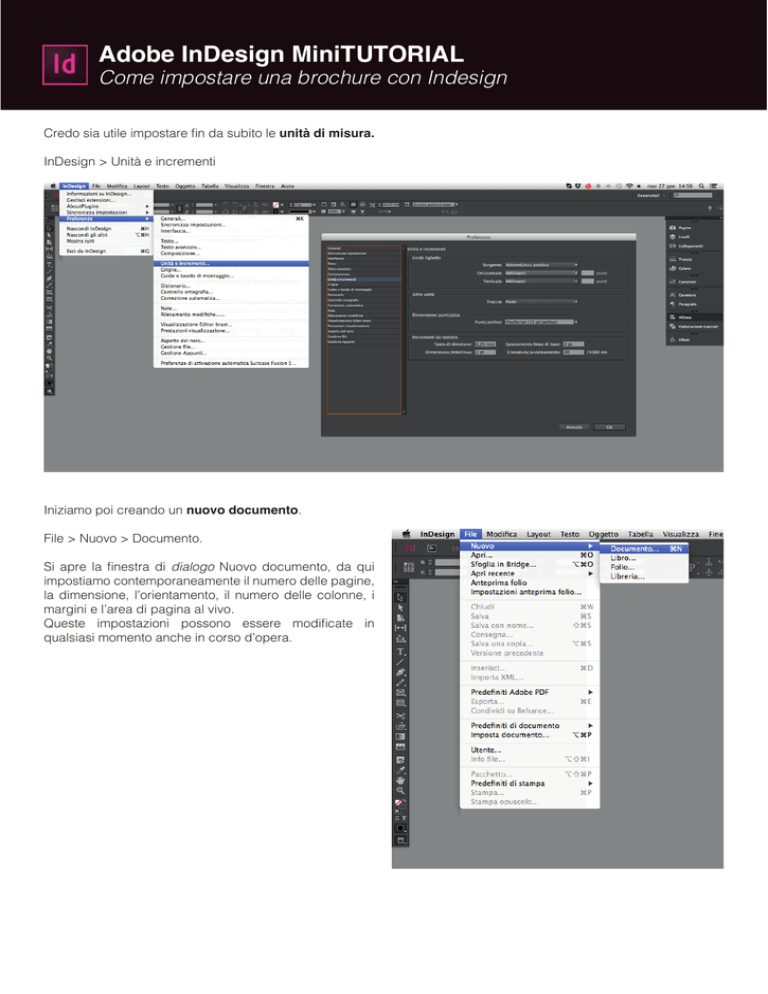Image resolution: width=768 pixels, height=994 pixels.
Task: Click Annulla in the Preferenze dialog
Action: point(574,427)
